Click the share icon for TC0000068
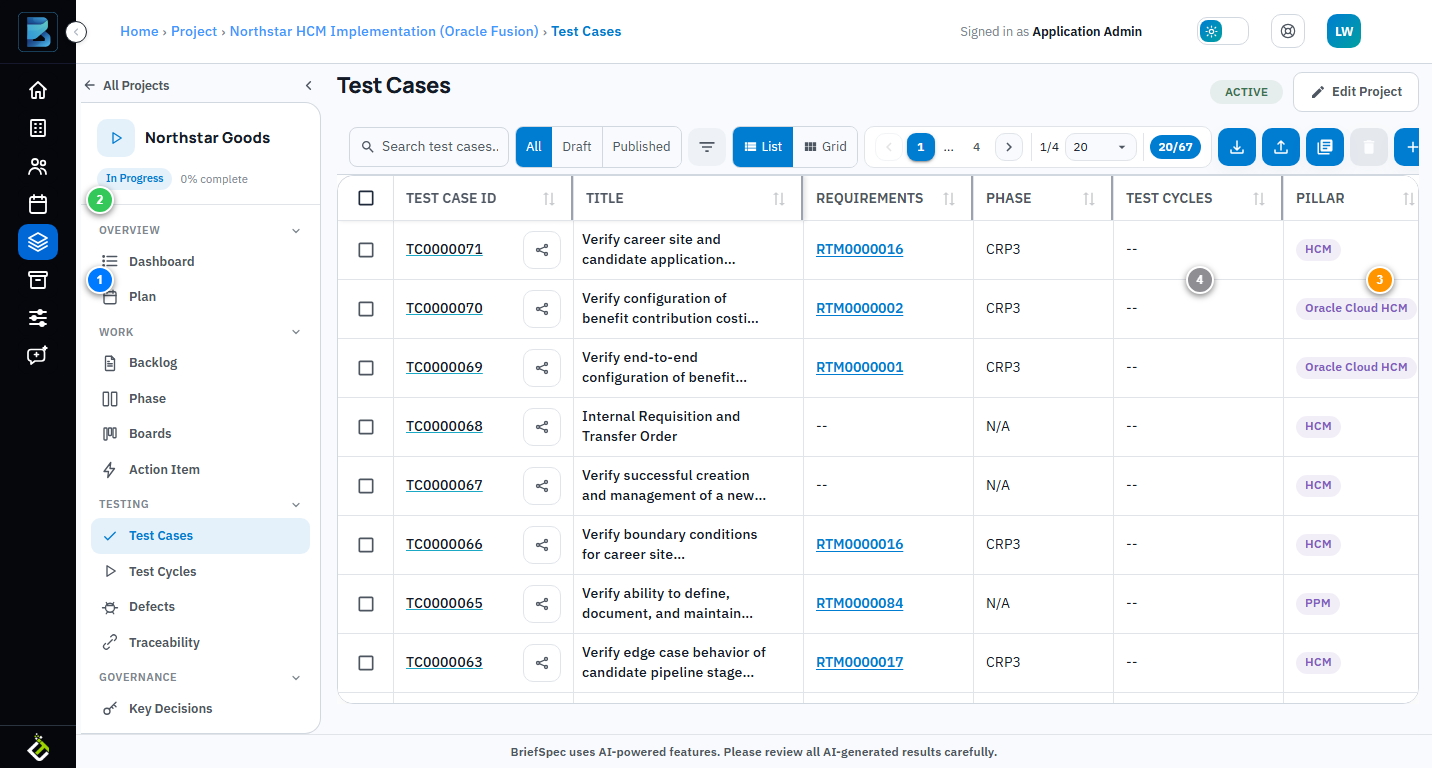 [542, 427]
